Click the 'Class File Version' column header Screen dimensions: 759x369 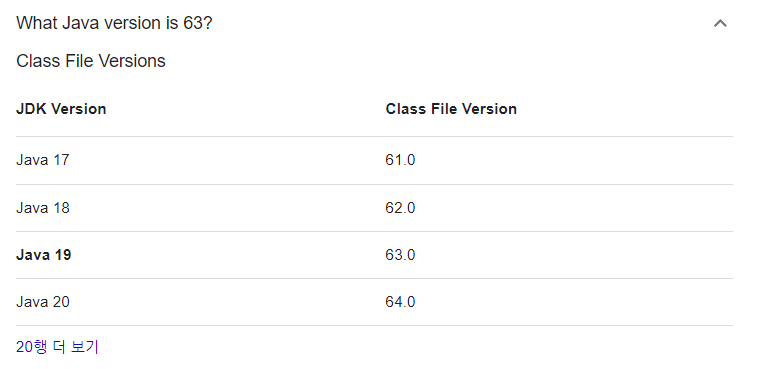pyautogui.click(x=451, y=109)
